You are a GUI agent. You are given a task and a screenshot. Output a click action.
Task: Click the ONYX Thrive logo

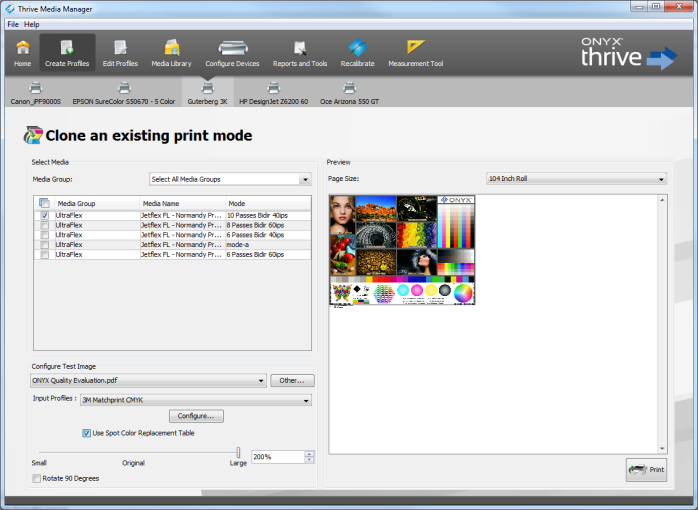click(x=629, y=53)
